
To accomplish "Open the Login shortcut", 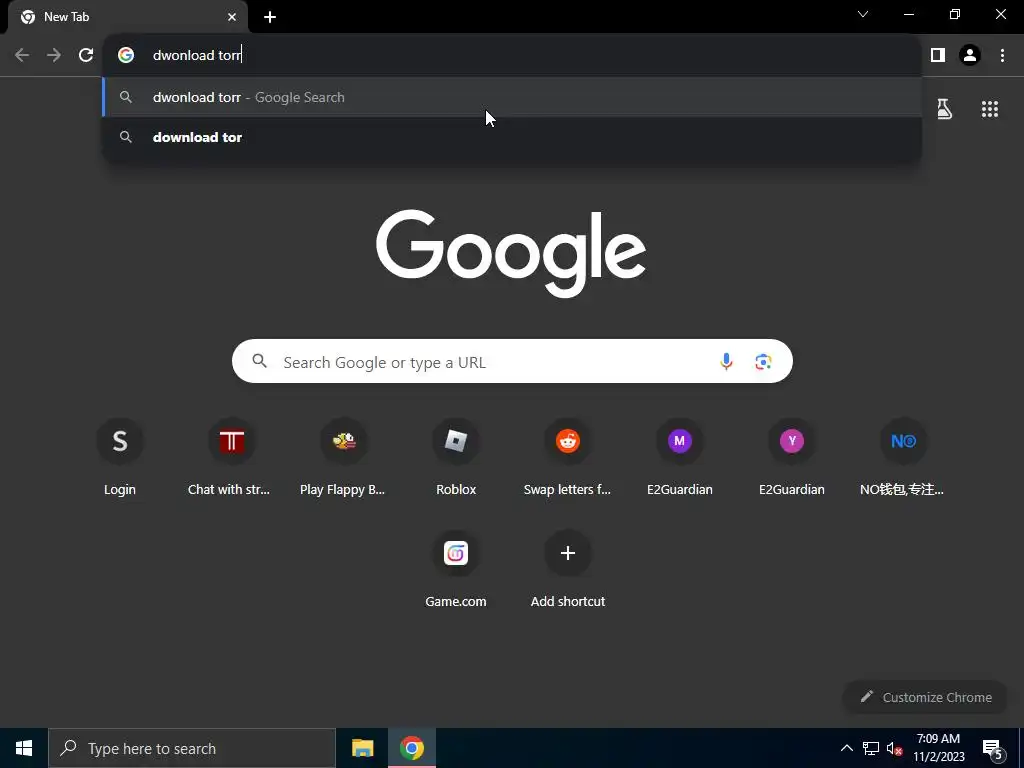I will tap(120, 457).
